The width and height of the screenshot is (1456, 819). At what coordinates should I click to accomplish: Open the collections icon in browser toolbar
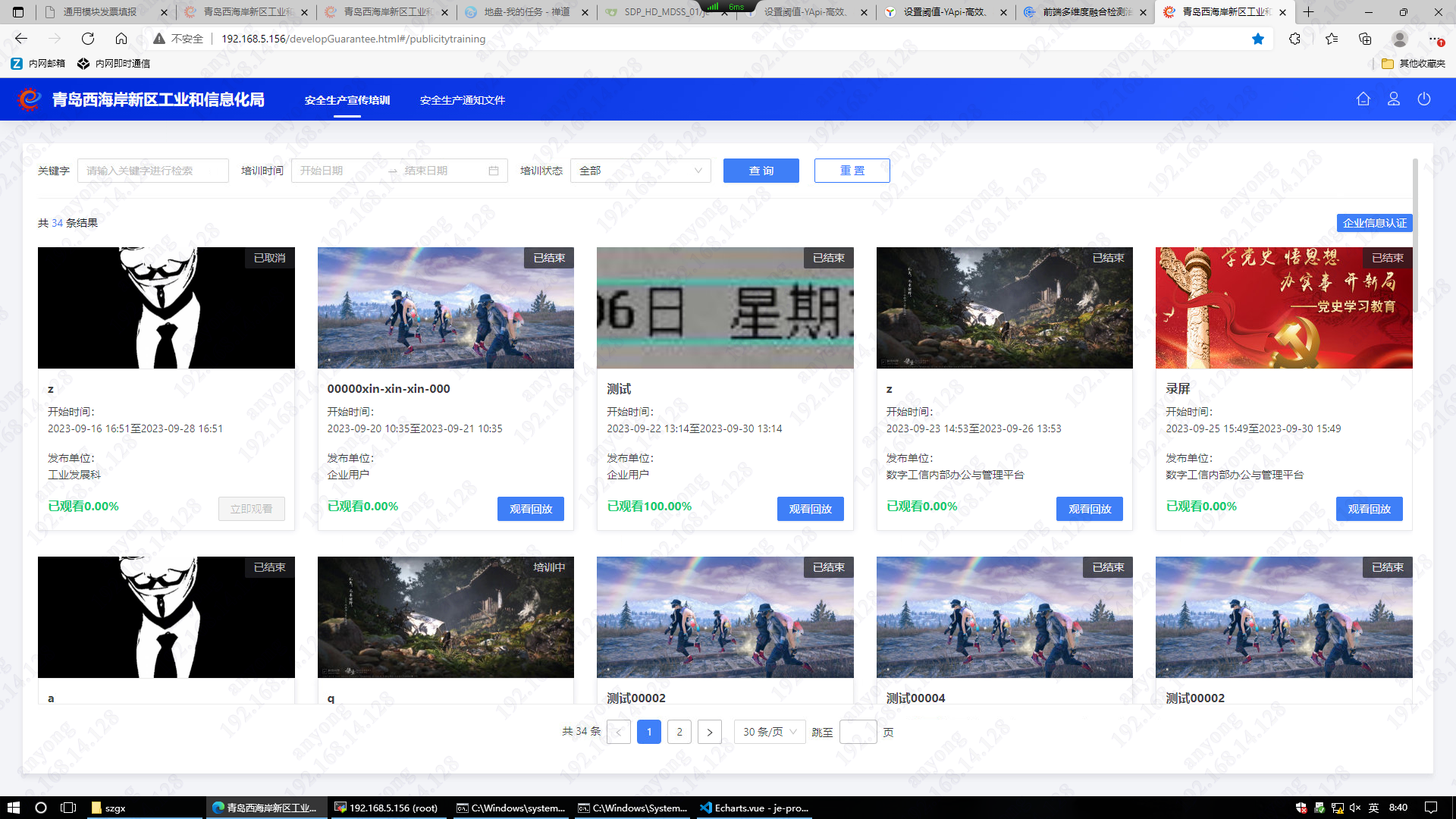[x=1365, y=39]
